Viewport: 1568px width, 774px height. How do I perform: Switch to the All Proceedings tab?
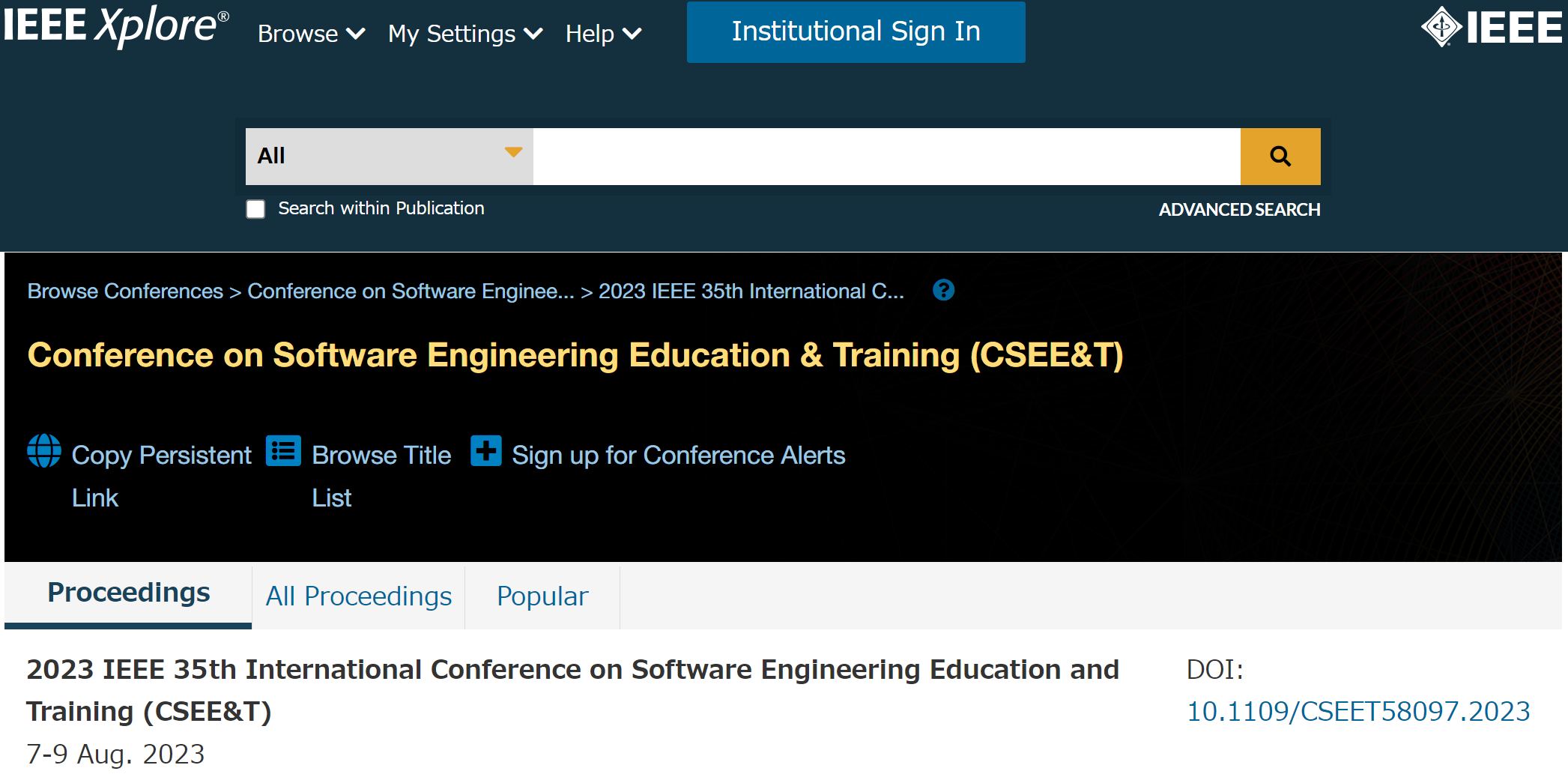[358, 596]
